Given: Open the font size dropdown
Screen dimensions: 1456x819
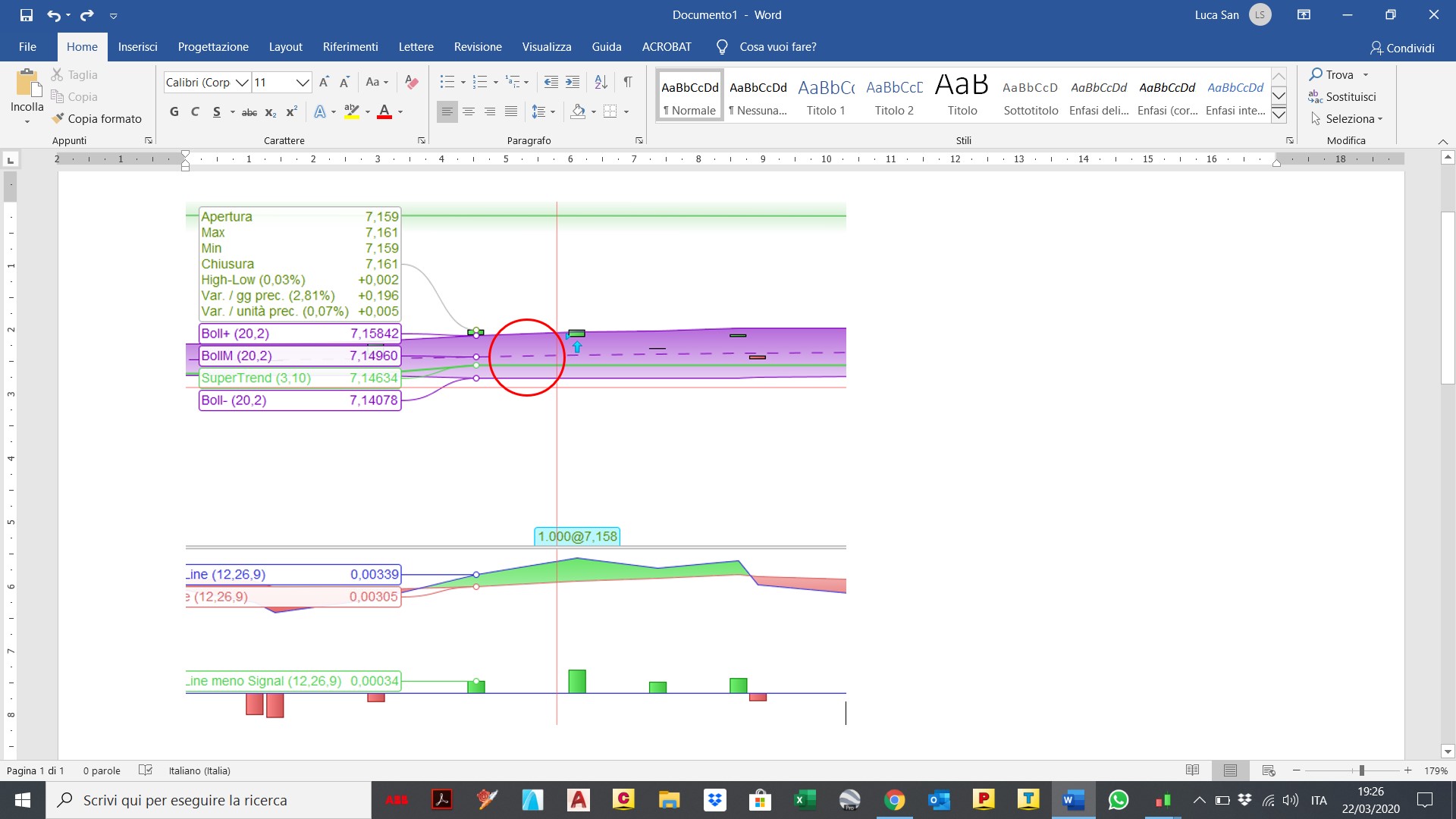Looking at the screenshot, I should tap(302, 82).
